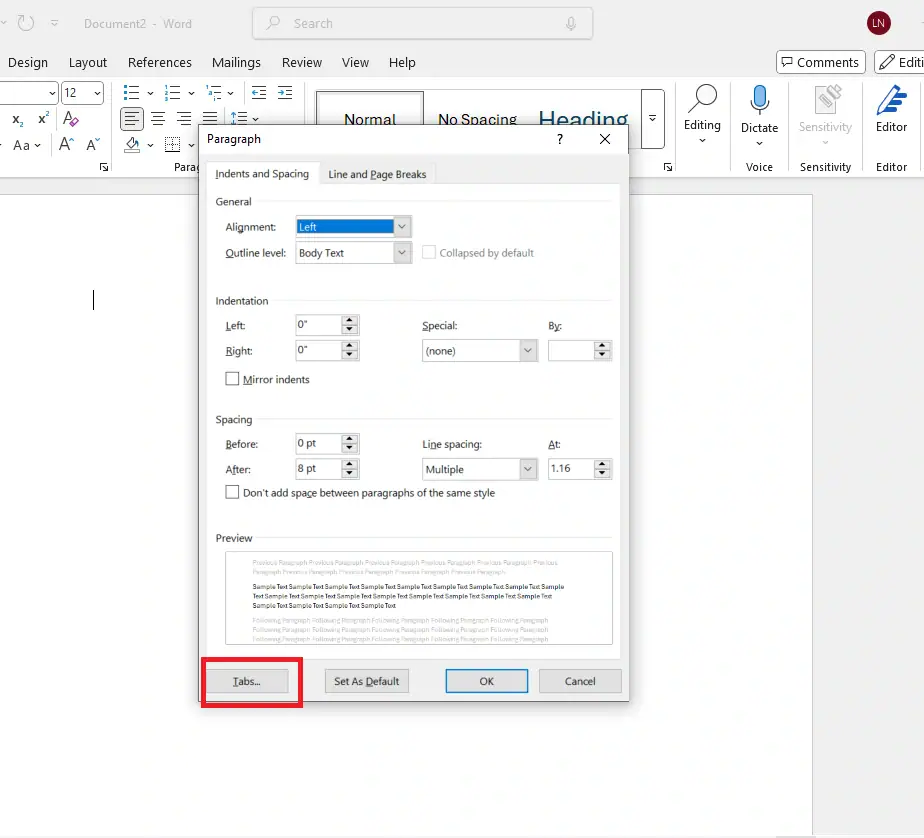Click the Editing magnifier icon
The width and height of the screenshot is (924, 838).
click(x=702, y=99)
